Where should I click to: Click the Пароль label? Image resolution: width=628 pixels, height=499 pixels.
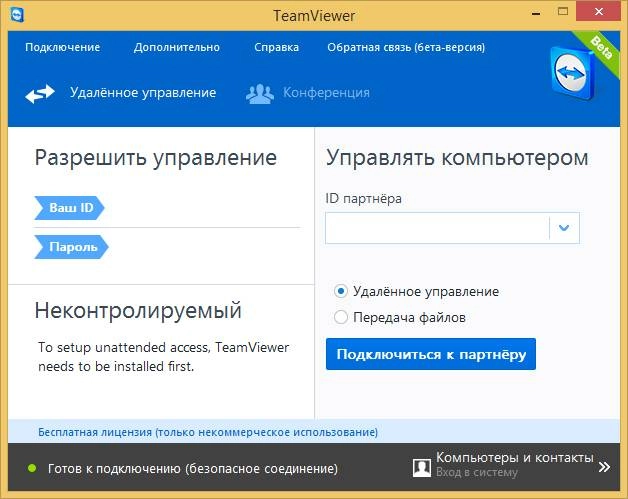pos(71,247)
